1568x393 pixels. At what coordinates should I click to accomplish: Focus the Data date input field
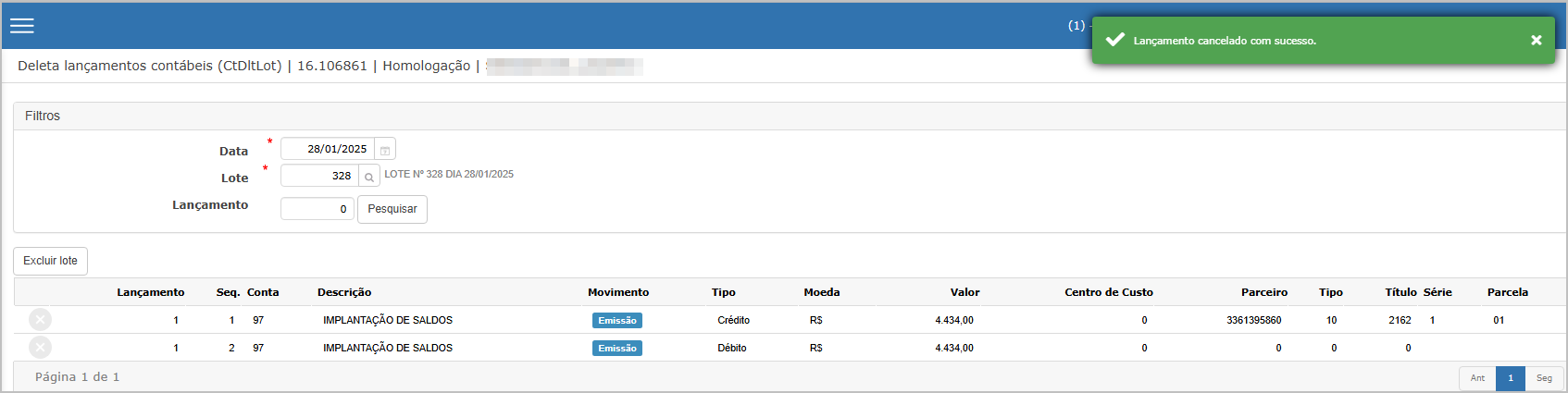328,149
